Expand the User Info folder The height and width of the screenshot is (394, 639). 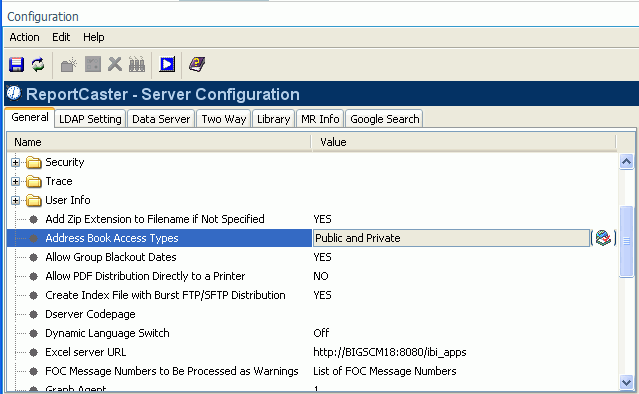[x=15, y=200]
